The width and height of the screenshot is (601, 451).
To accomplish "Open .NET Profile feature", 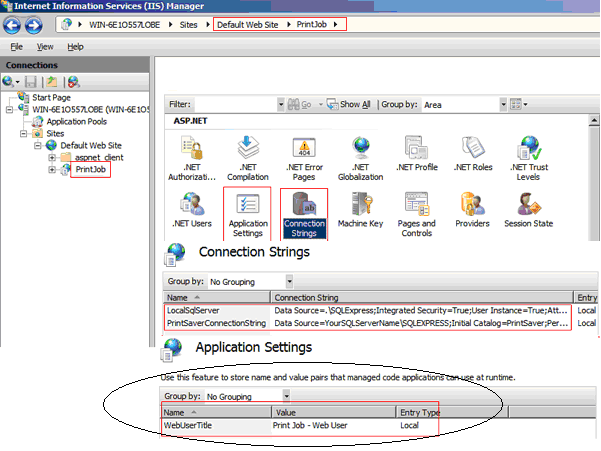I will click(x=417, y=153).
